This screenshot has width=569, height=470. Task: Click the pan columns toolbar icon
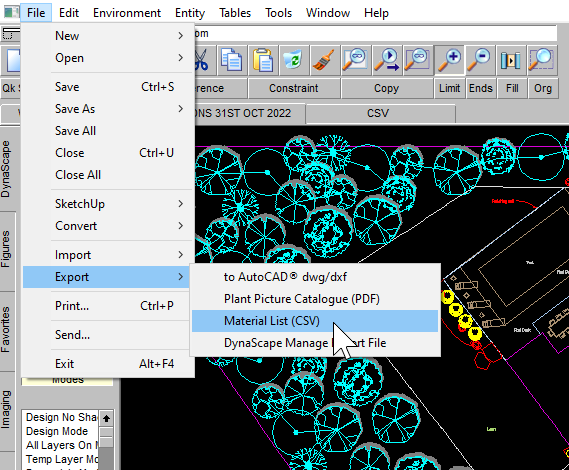click(511, 60)
